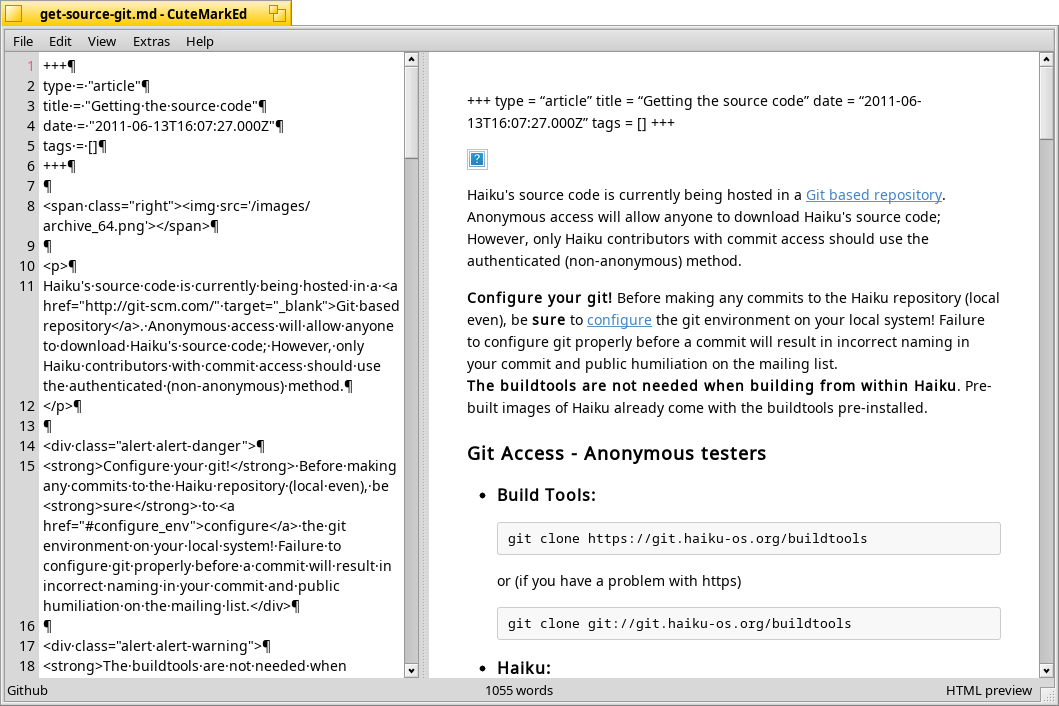Viewport: 1059px width, 706px height.
Task: Click line number 11 in the gutter
Action: tap(26, 286)
